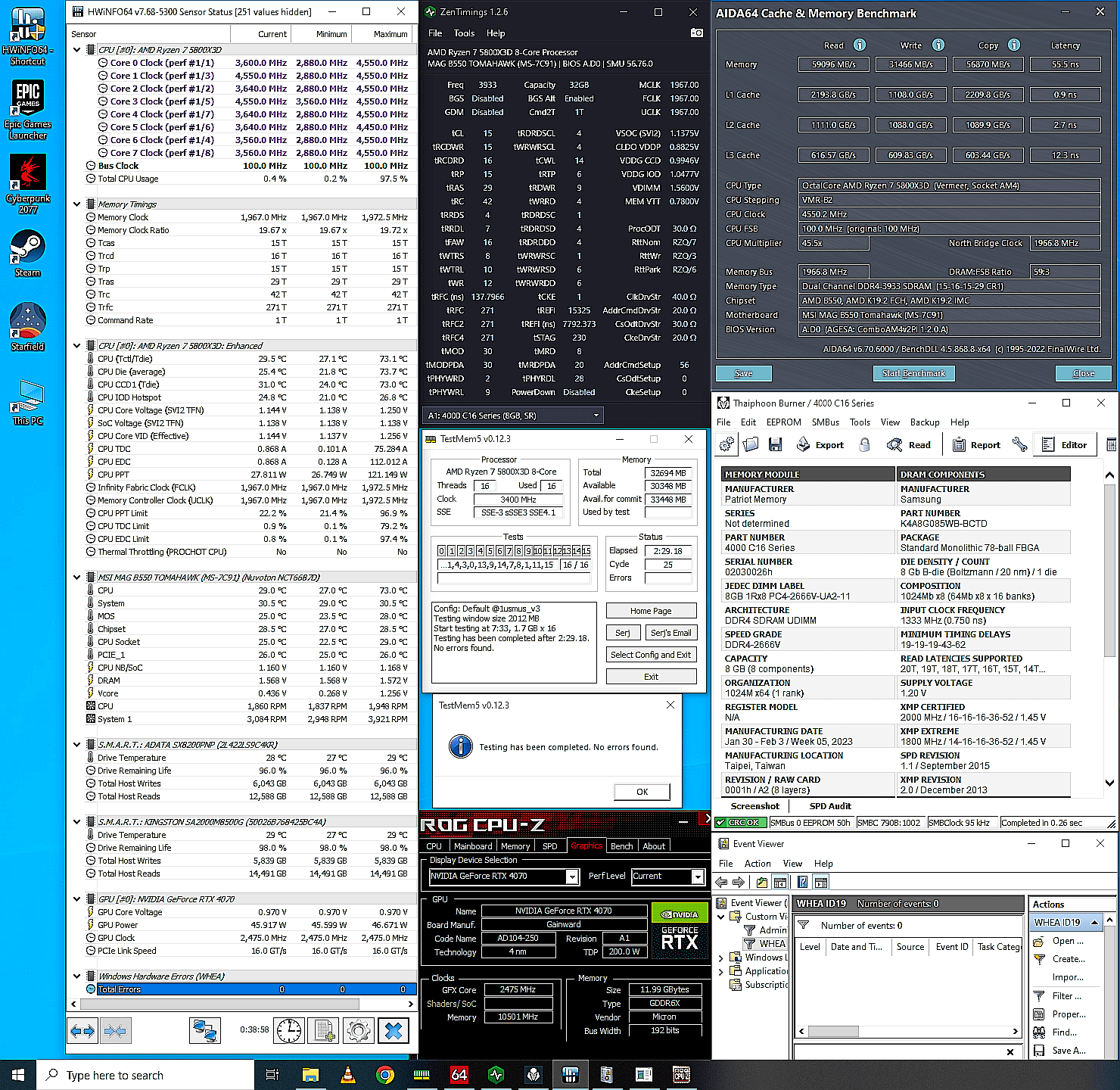Click Event Viewer up-one-level folder icon
The height and width of the screenshot is (1090, 1120).
tap(761, 882)
